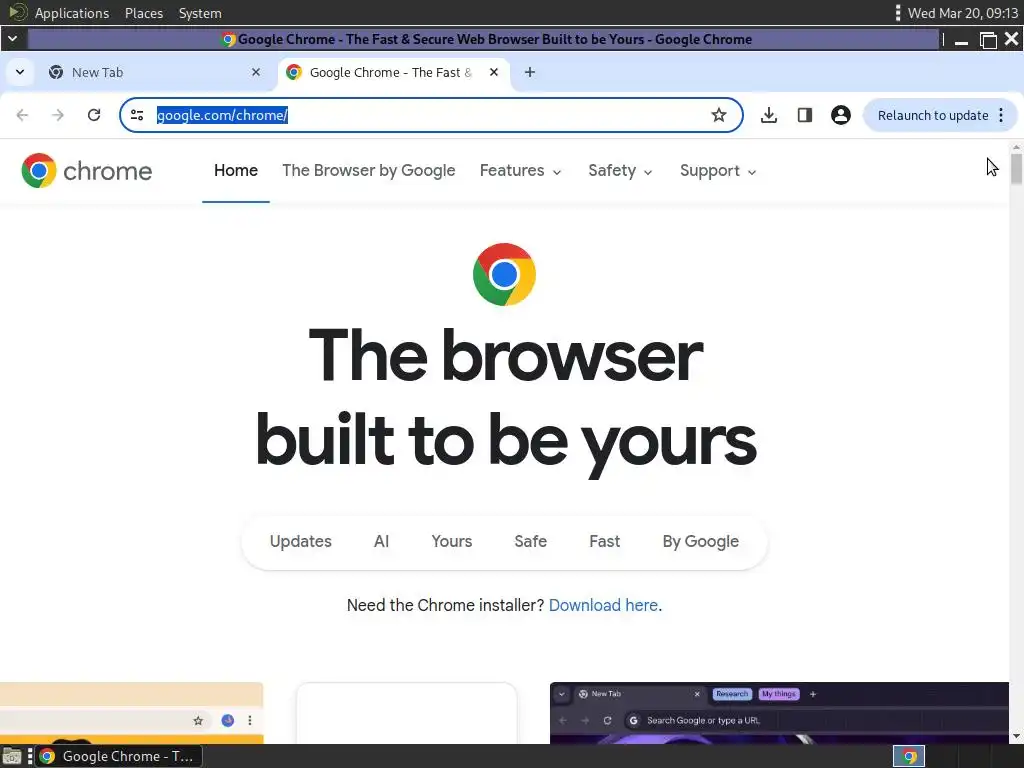Open the downloads tray icon
This screenshot has height=768, width=1024.
tap(769, 115)
